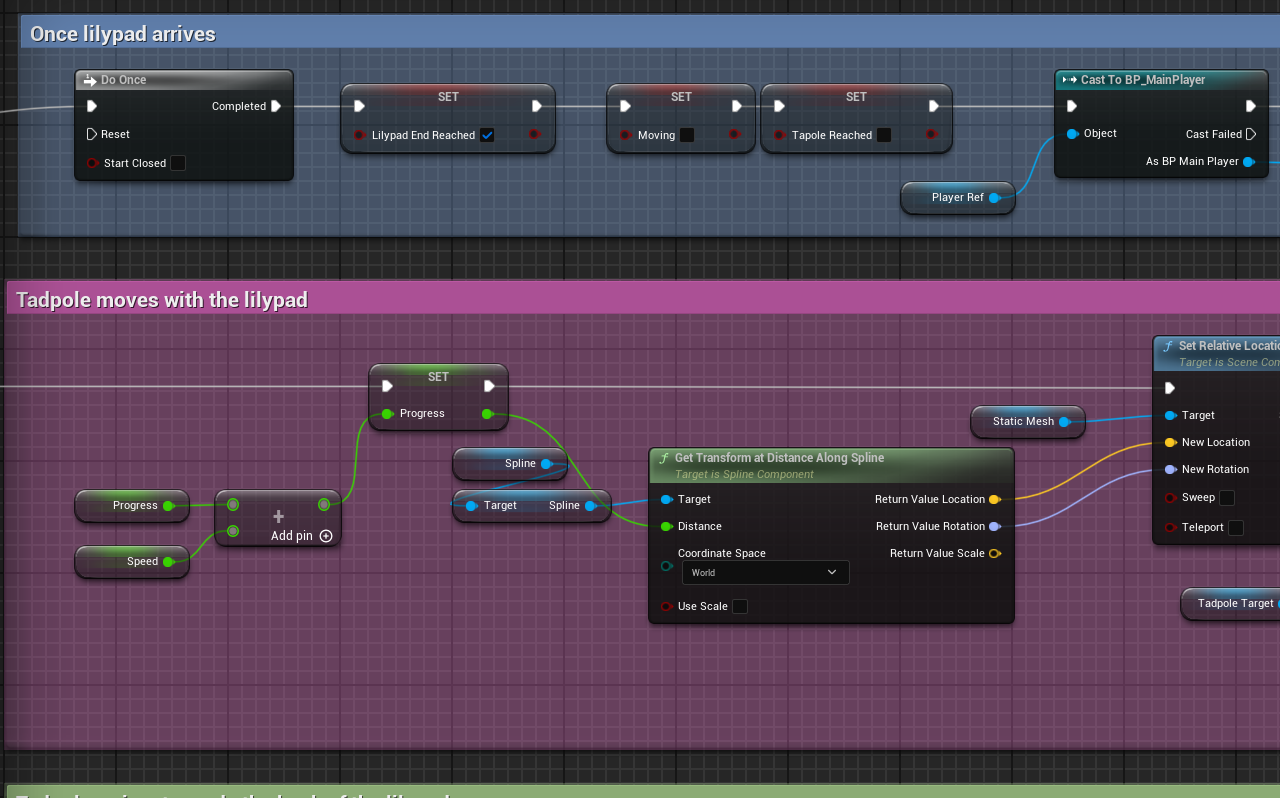Click the Teleport boolean pin
This screenshot has height=798, width=1280.
(1170, 528)
